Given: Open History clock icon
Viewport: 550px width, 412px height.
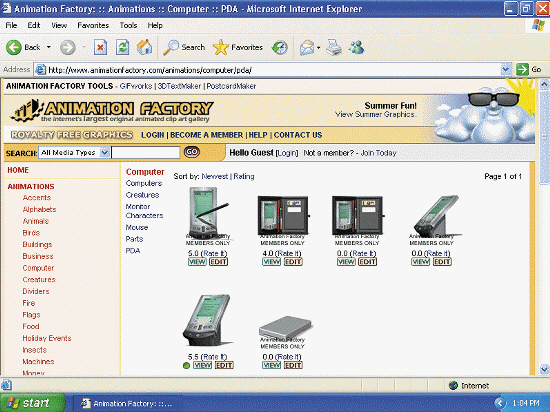Looking at the screenshot, I should coord(280,47).
